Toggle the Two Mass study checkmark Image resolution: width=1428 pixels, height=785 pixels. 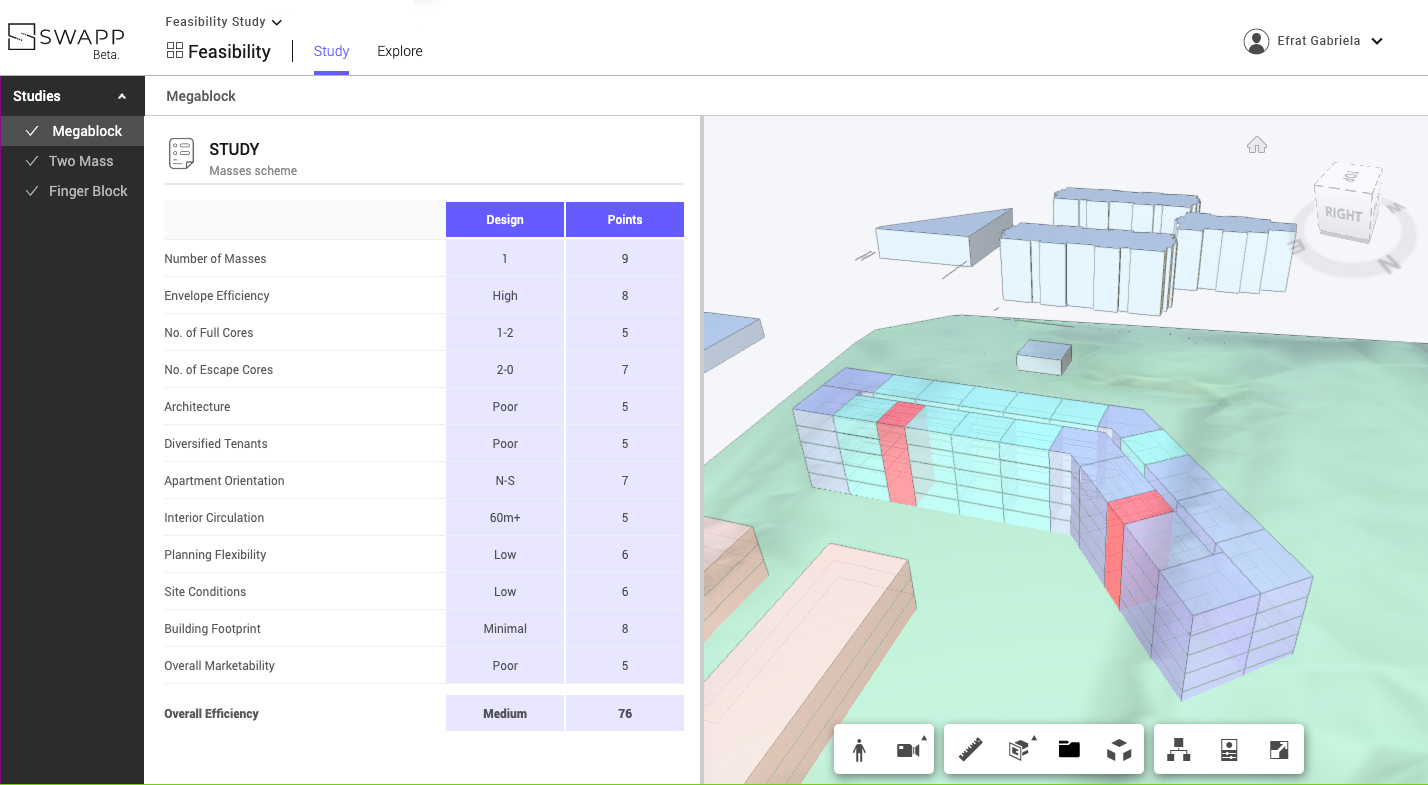point(32,161)
